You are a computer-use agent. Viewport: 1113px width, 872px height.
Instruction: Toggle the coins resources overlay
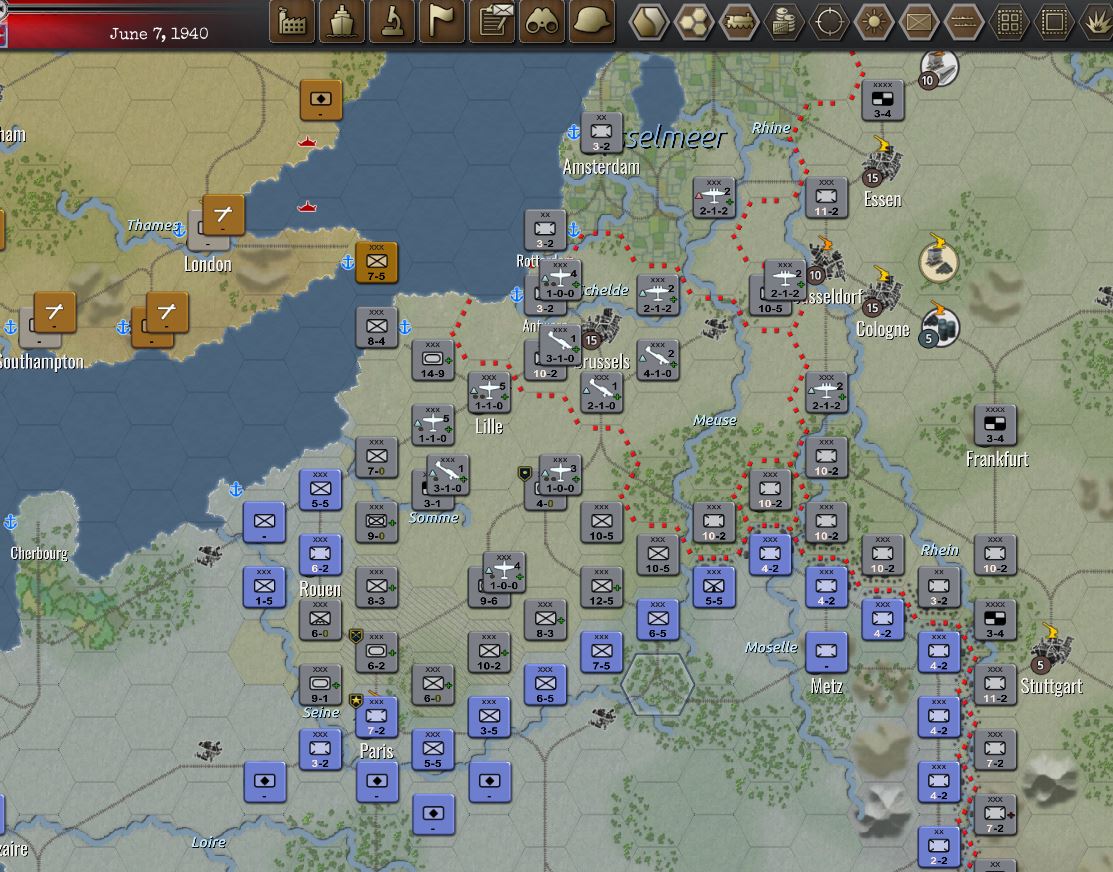click(x=784, y=21)
